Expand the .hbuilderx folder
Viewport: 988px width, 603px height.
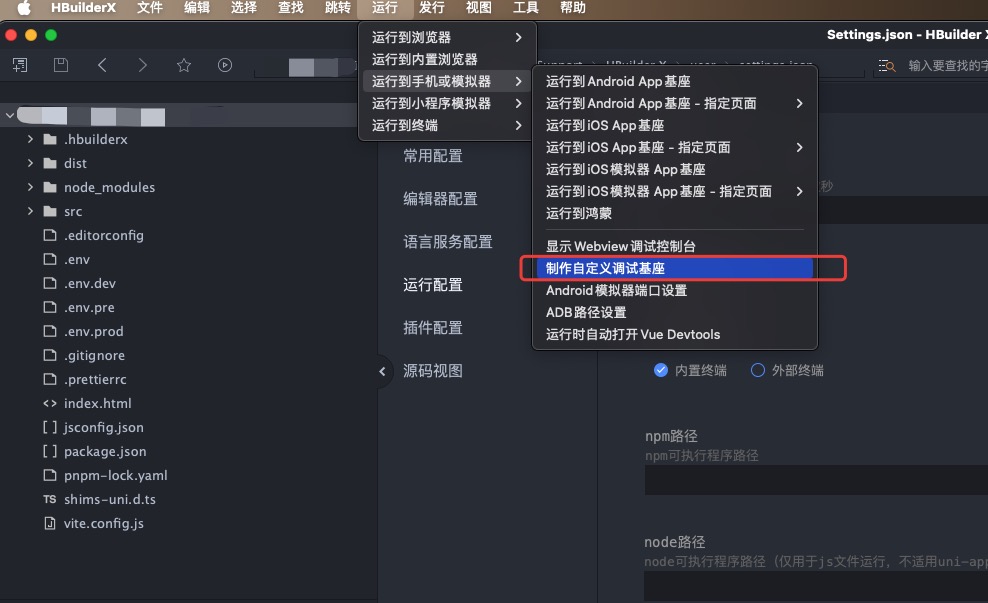(x=30, y=139)
